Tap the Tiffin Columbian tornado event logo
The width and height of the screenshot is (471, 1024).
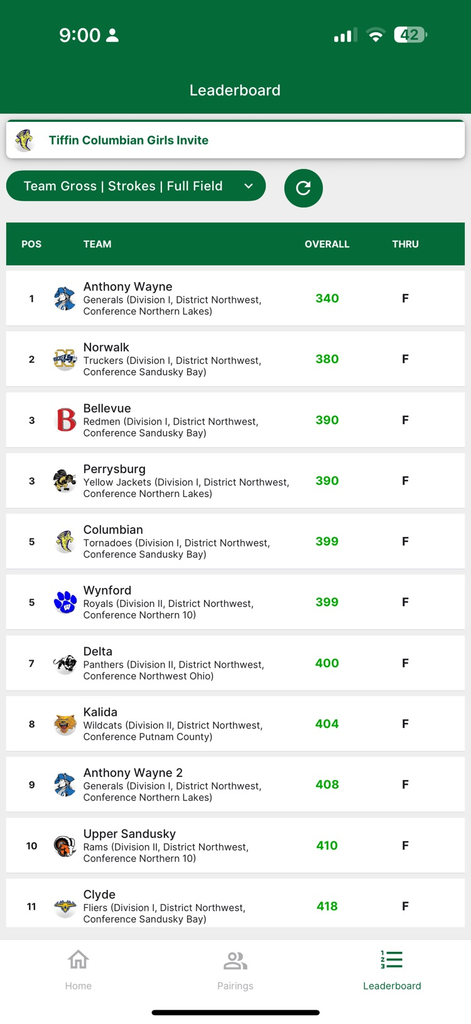click(25, 140)
